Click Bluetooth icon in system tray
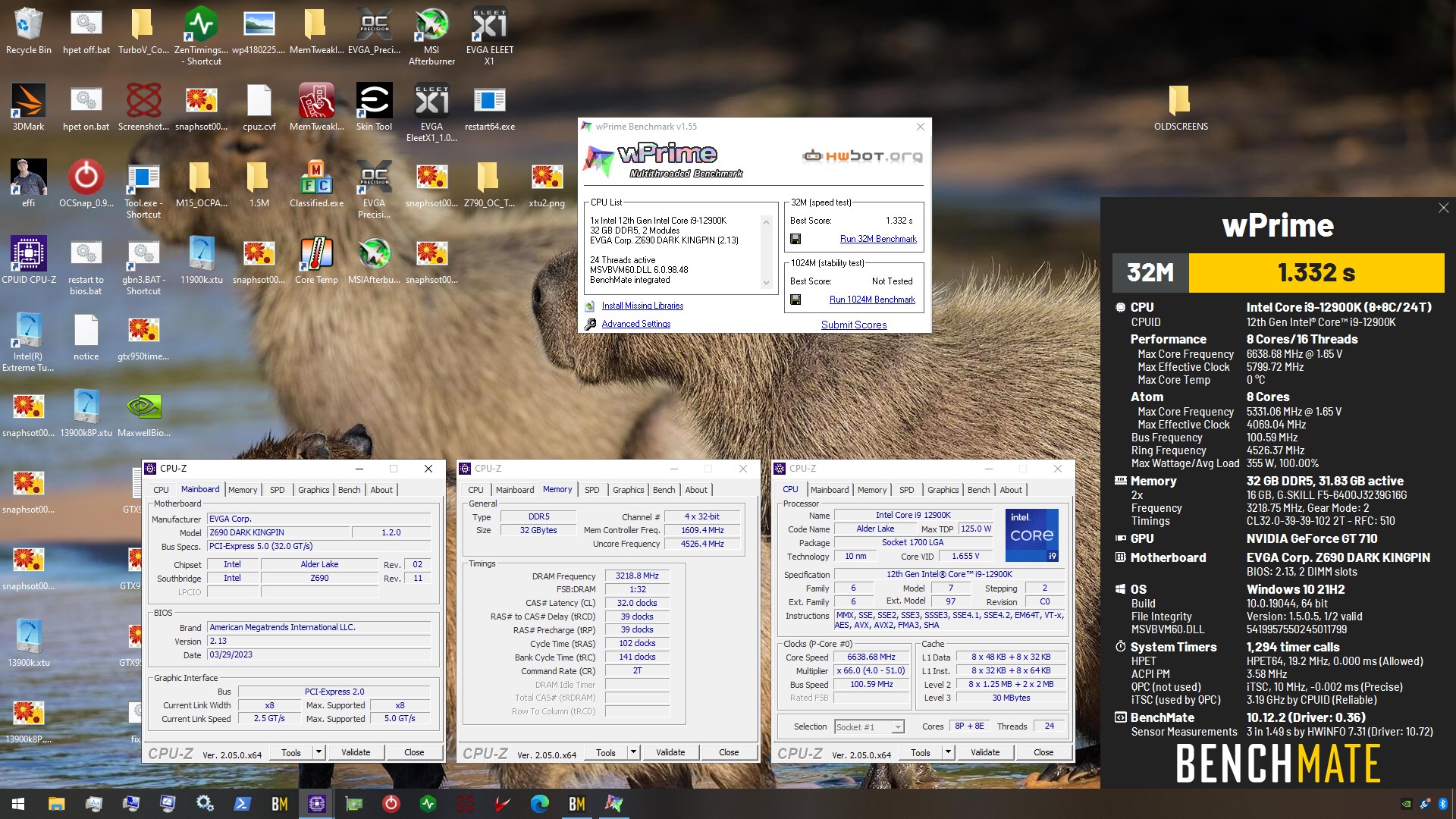This screenshot has width=1456, height=819. pyautogui.click(x=1442, y=804)
